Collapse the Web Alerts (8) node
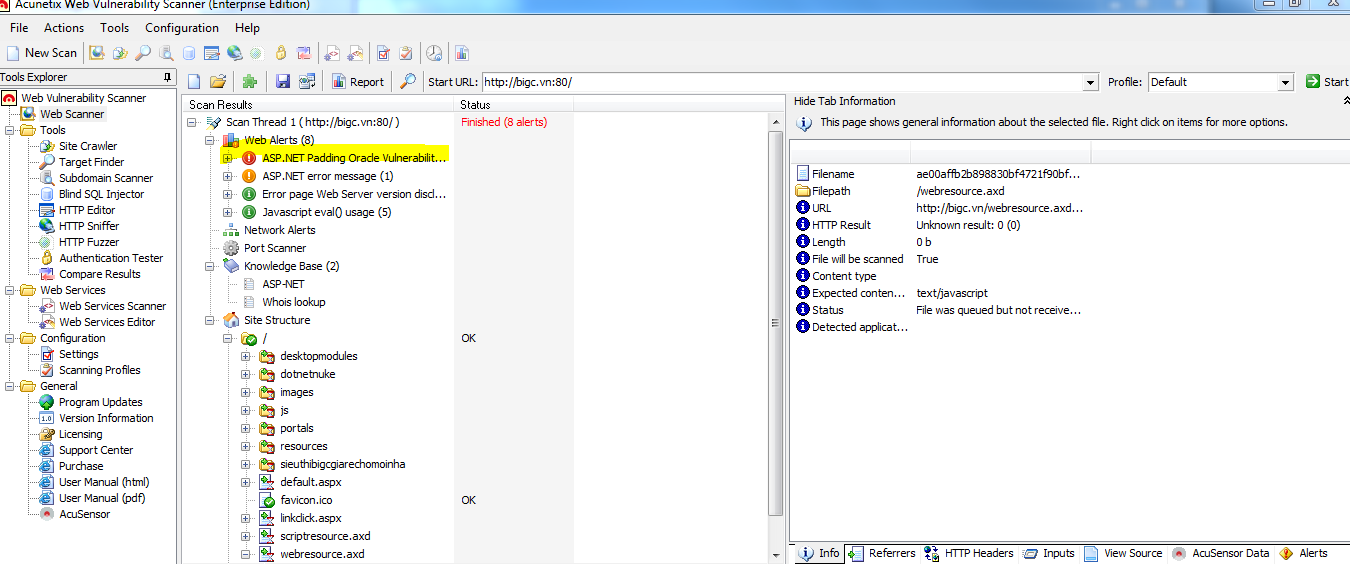Viewport: 1350px width, 564px height. 210,140
